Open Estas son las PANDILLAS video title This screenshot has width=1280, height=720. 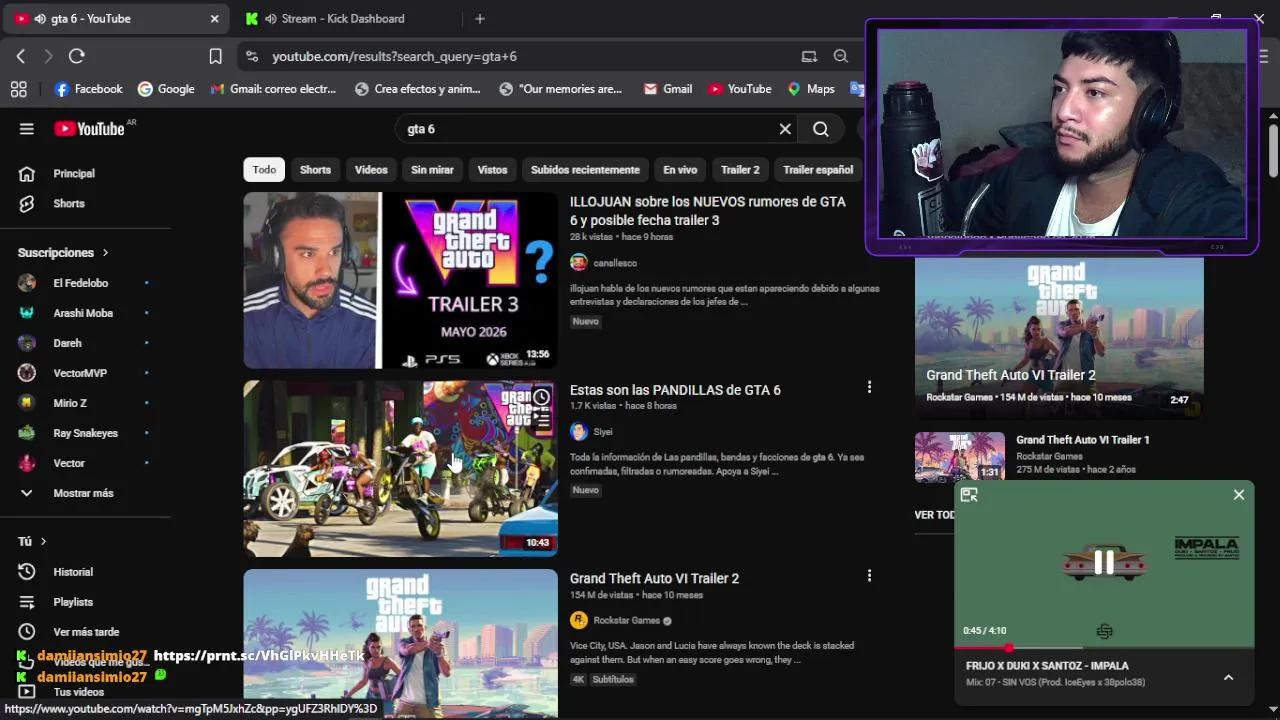(675, 390)
